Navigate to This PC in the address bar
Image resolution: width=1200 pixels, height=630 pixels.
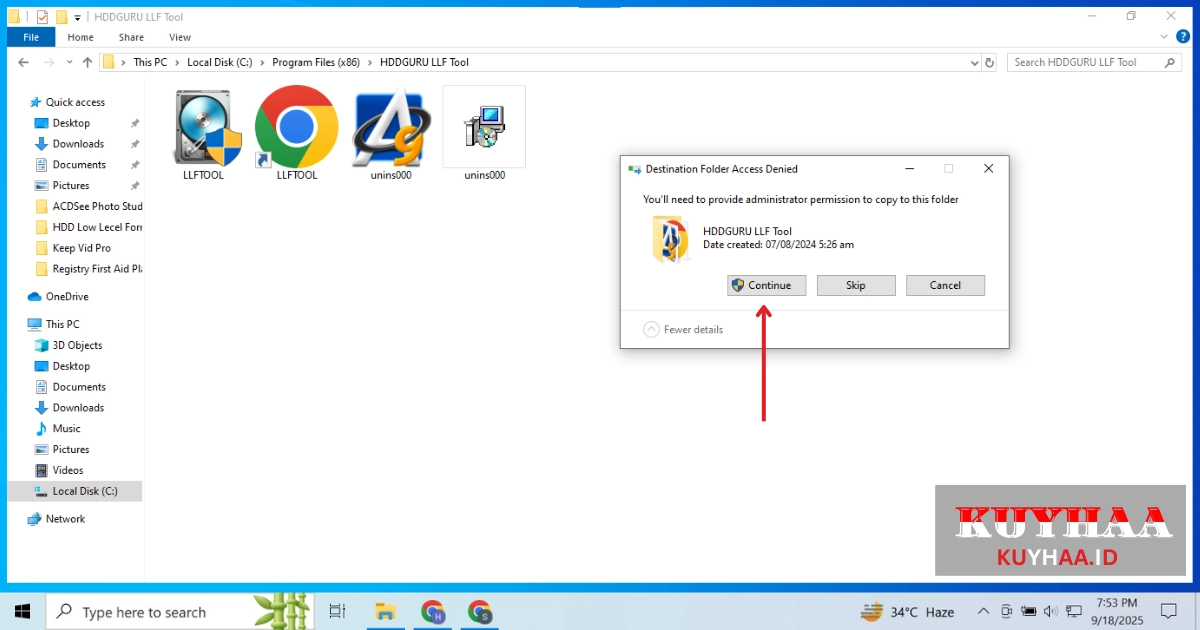click(x=151, y=62)
